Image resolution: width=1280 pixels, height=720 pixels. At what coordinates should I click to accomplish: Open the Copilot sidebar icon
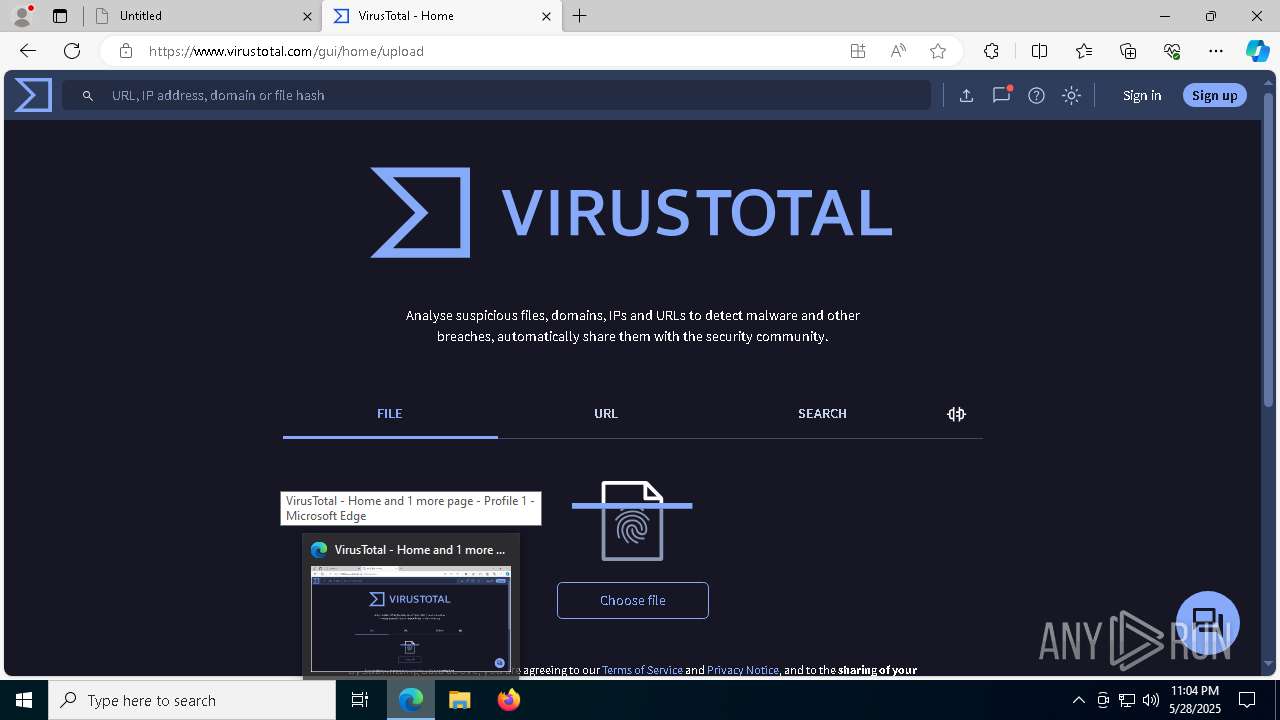point(1257,51)
